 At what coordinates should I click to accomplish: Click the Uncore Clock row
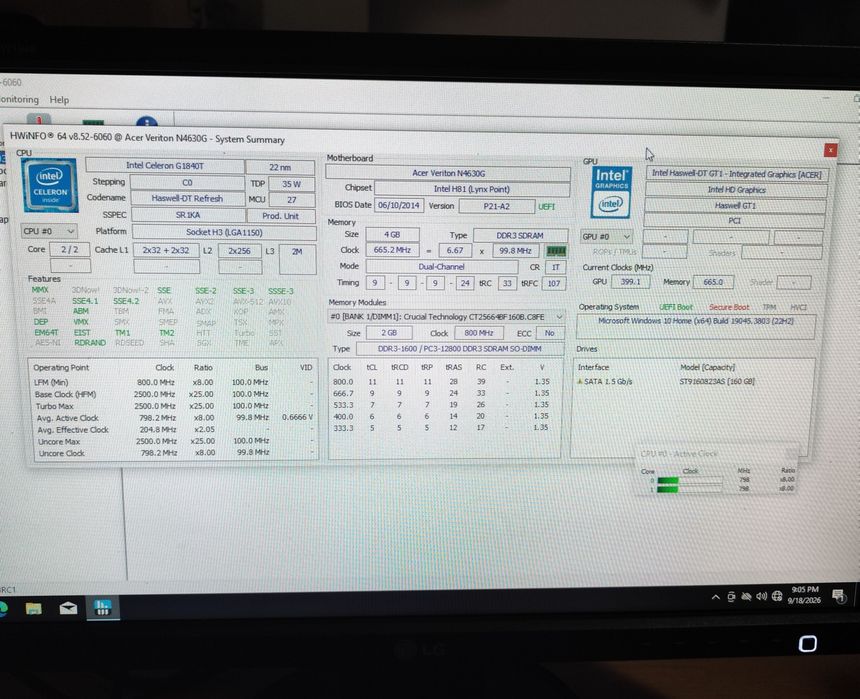coord(173,453)
